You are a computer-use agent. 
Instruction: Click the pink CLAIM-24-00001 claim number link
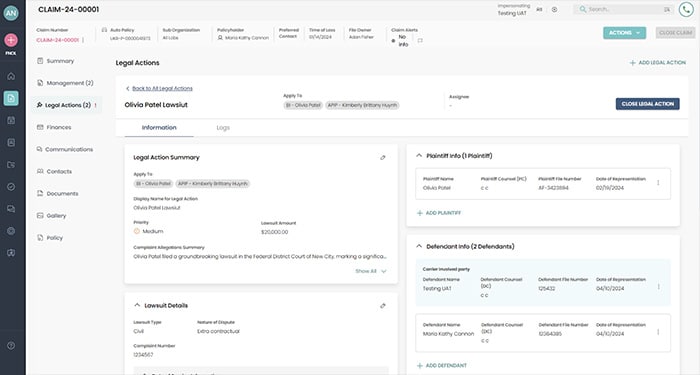click(57, 40)
